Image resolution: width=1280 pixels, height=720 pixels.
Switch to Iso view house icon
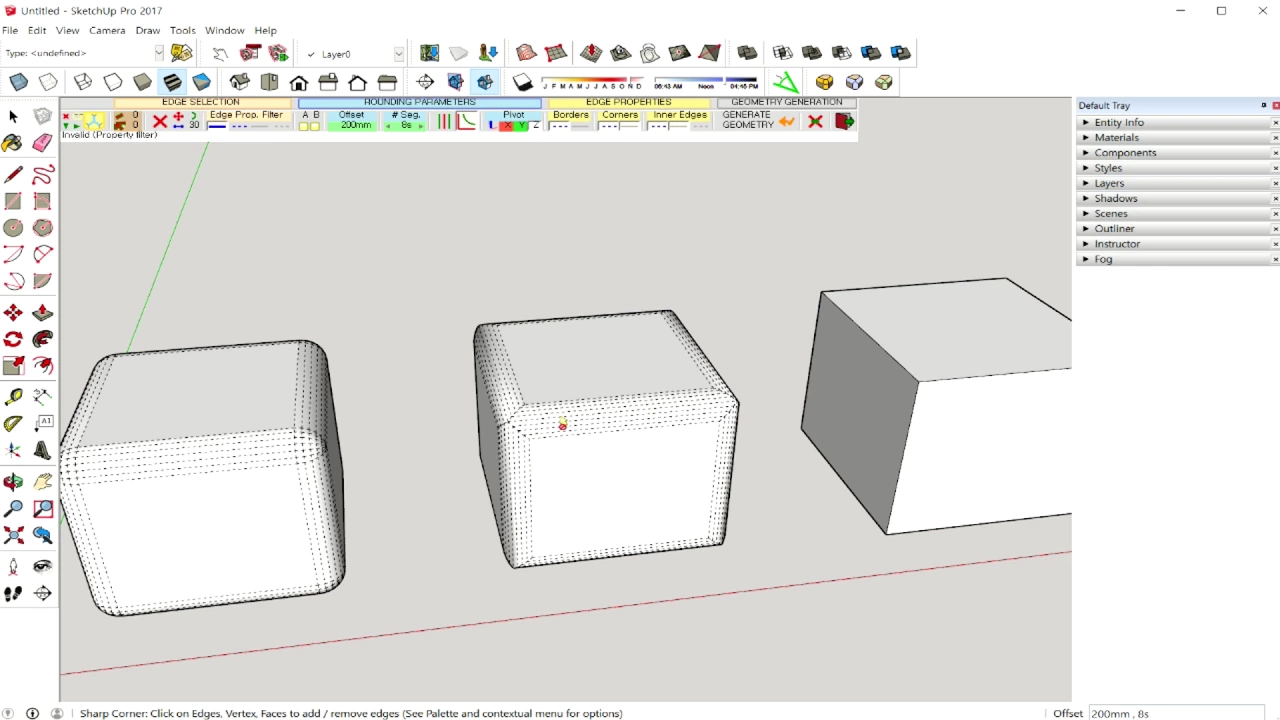click(x=240, y=82)
